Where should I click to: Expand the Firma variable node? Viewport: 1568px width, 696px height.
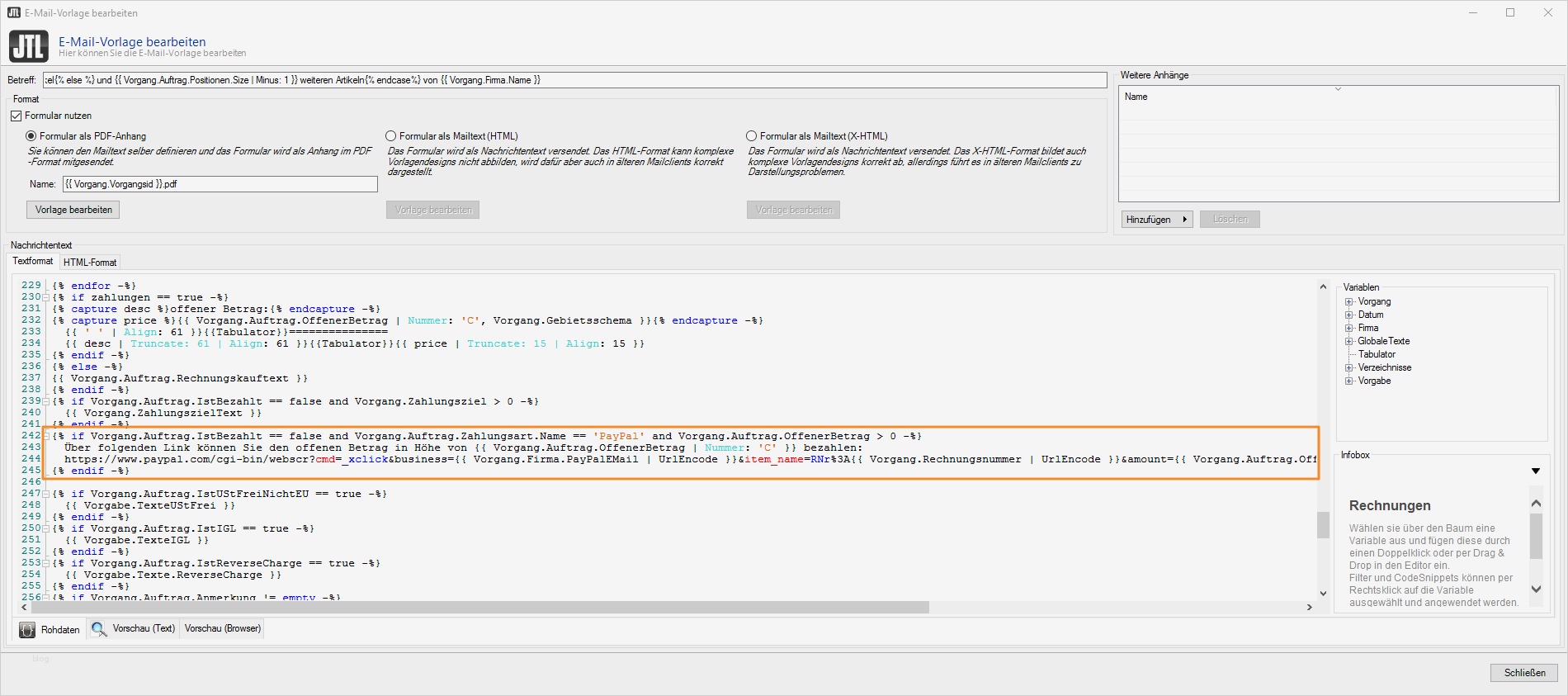click(x=1349, y=329)
